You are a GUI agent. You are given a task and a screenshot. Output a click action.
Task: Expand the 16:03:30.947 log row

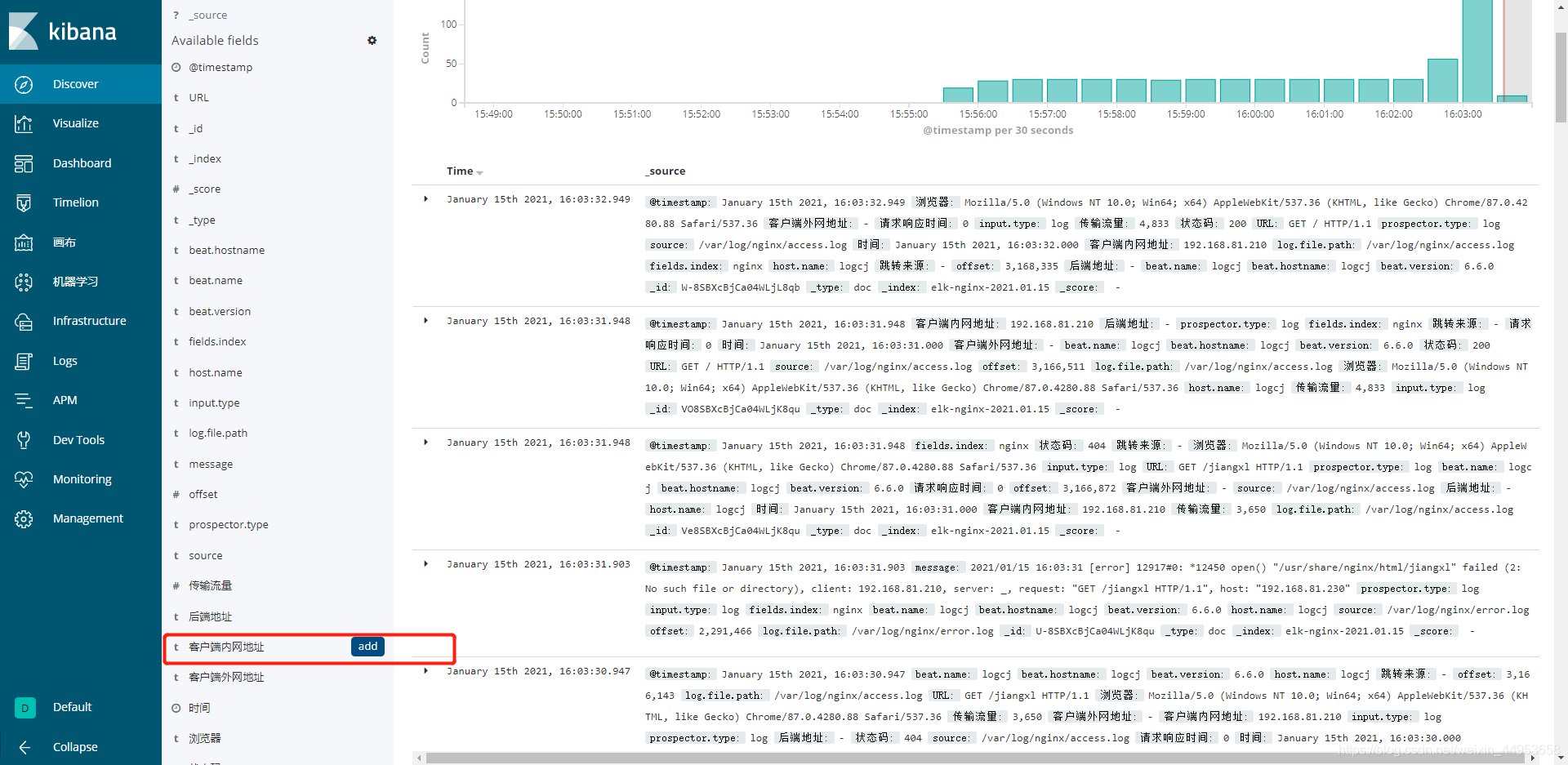(425, 670)
